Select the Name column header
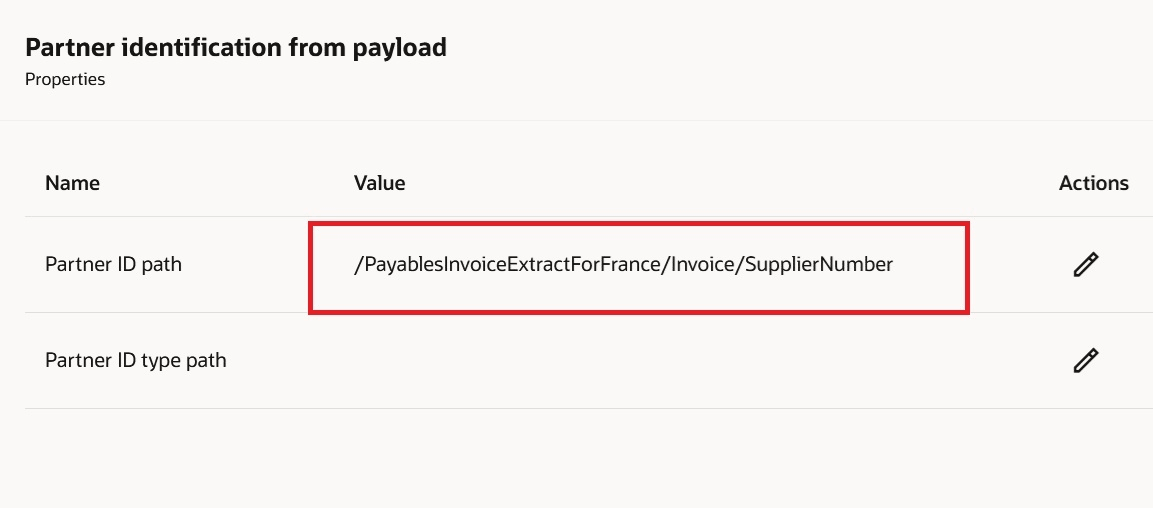1153x508 pixels. (72, 183)
